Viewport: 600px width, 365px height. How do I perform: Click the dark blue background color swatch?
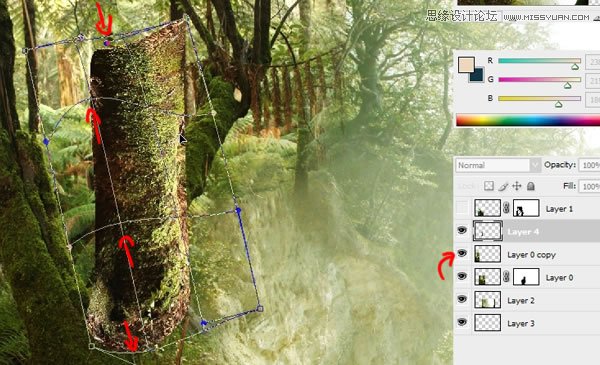(x=478, y=76)
